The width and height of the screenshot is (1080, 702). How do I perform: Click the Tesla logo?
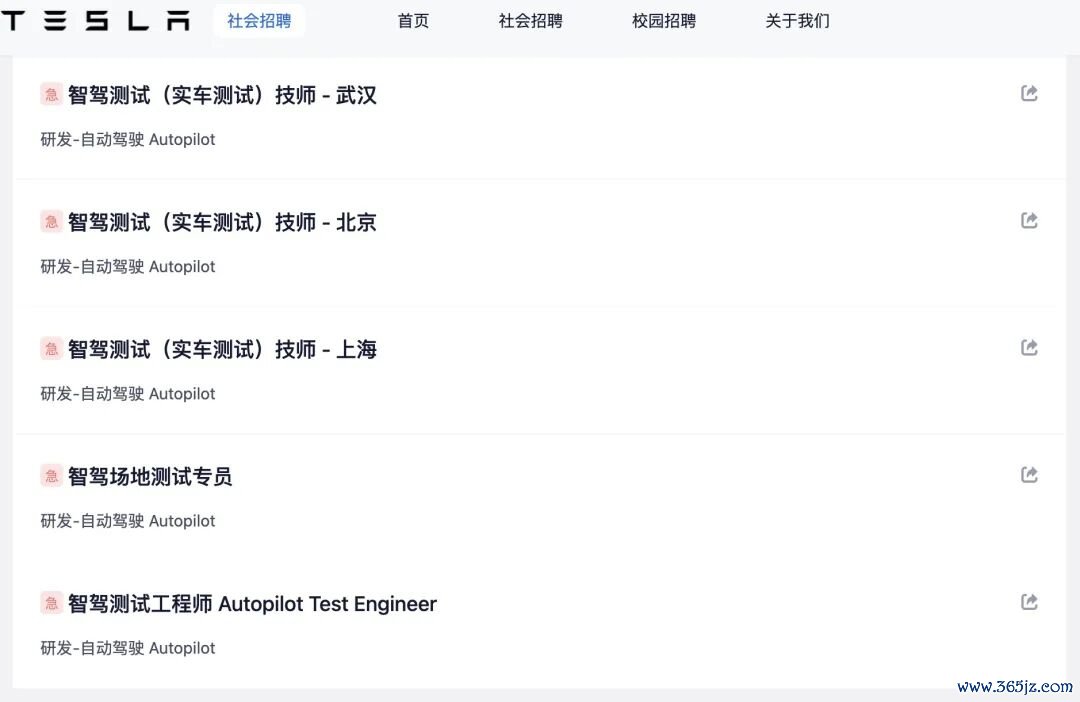(x=95, y=21)
